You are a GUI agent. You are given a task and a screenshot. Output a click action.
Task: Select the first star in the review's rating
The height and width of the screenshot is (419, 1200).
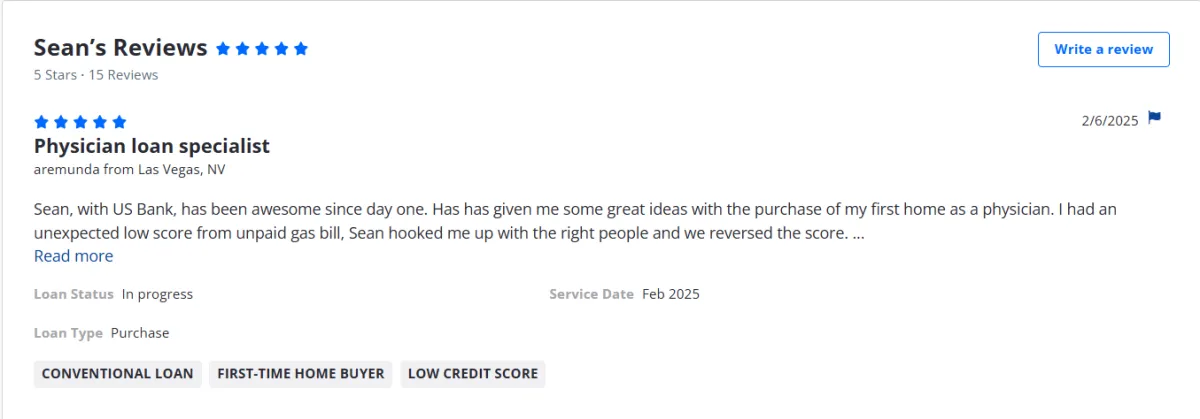point(41,122)
